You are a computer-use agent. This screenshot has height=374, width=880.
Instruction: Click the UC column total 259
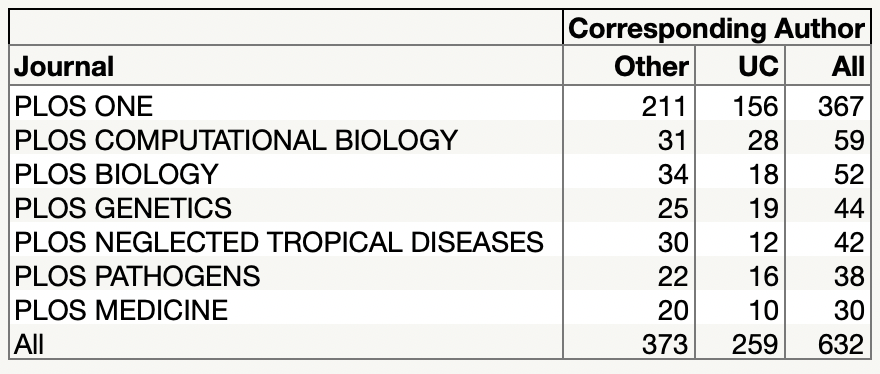[755, 344]
